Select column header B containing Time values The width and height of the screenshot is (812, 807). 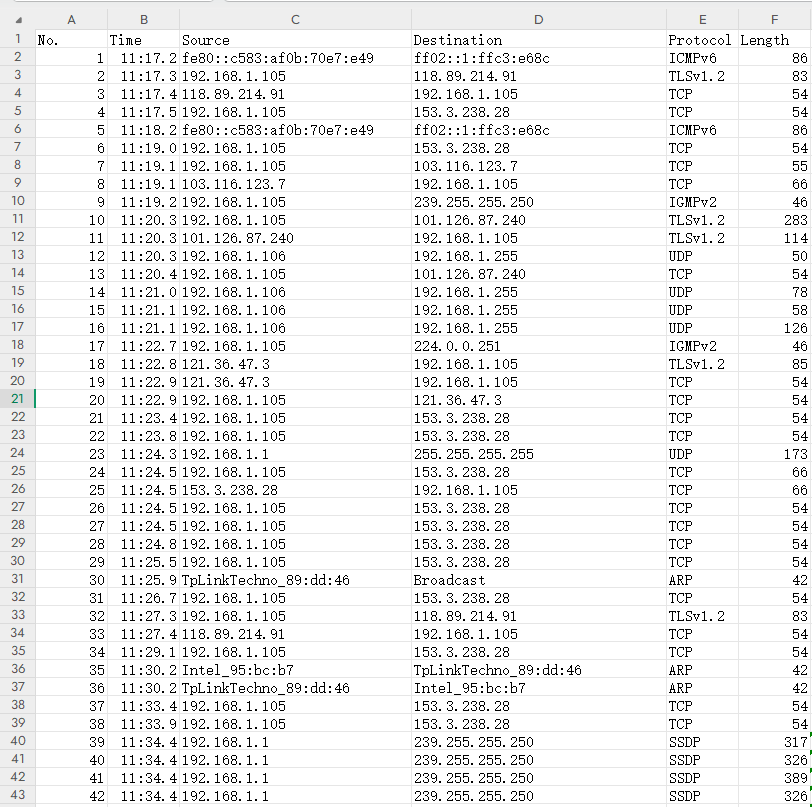(x=143, y=19)
